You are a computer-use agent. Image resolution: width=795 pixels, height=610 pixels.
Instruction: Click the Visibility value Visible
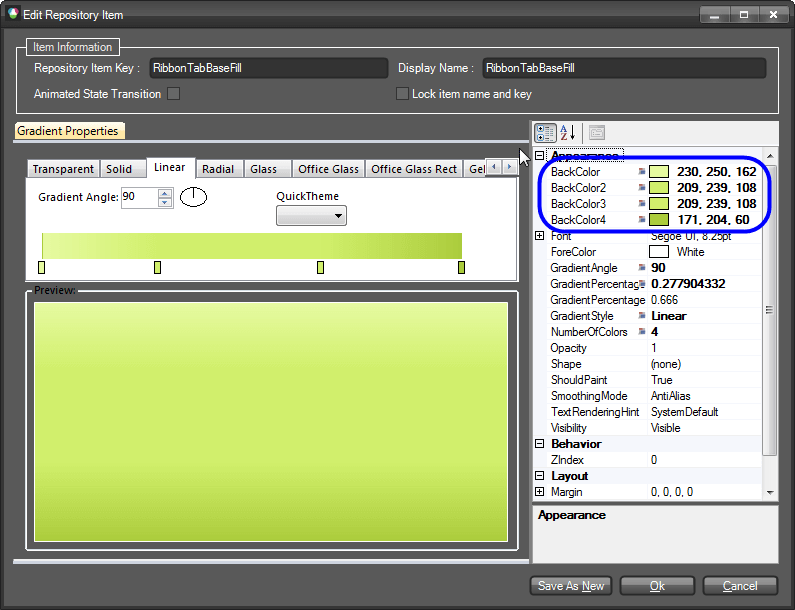666,428
